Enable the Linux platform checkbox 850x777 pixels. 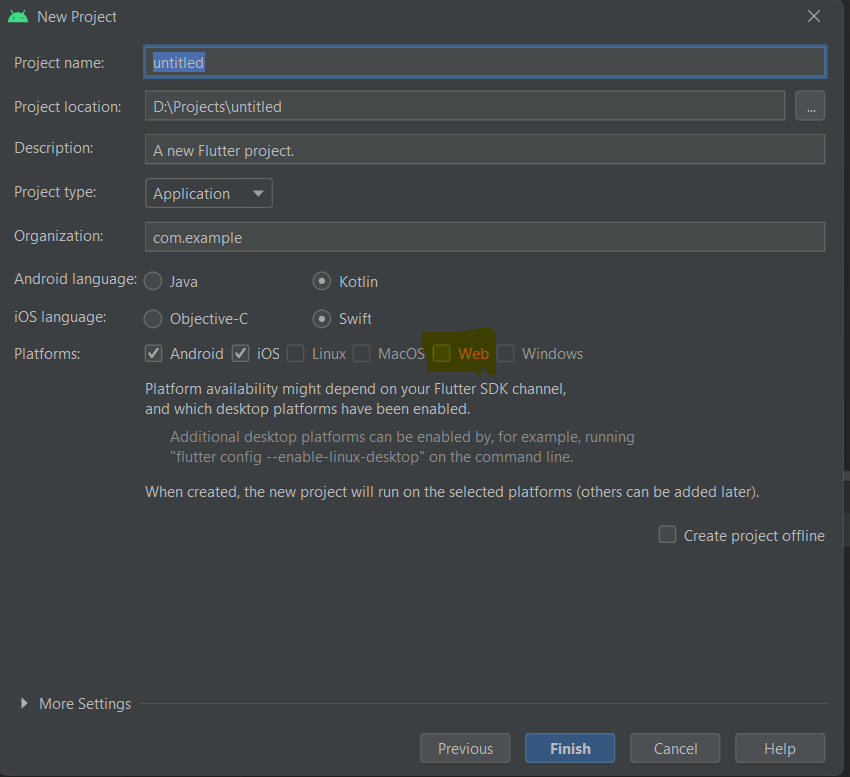click(295, 354)
